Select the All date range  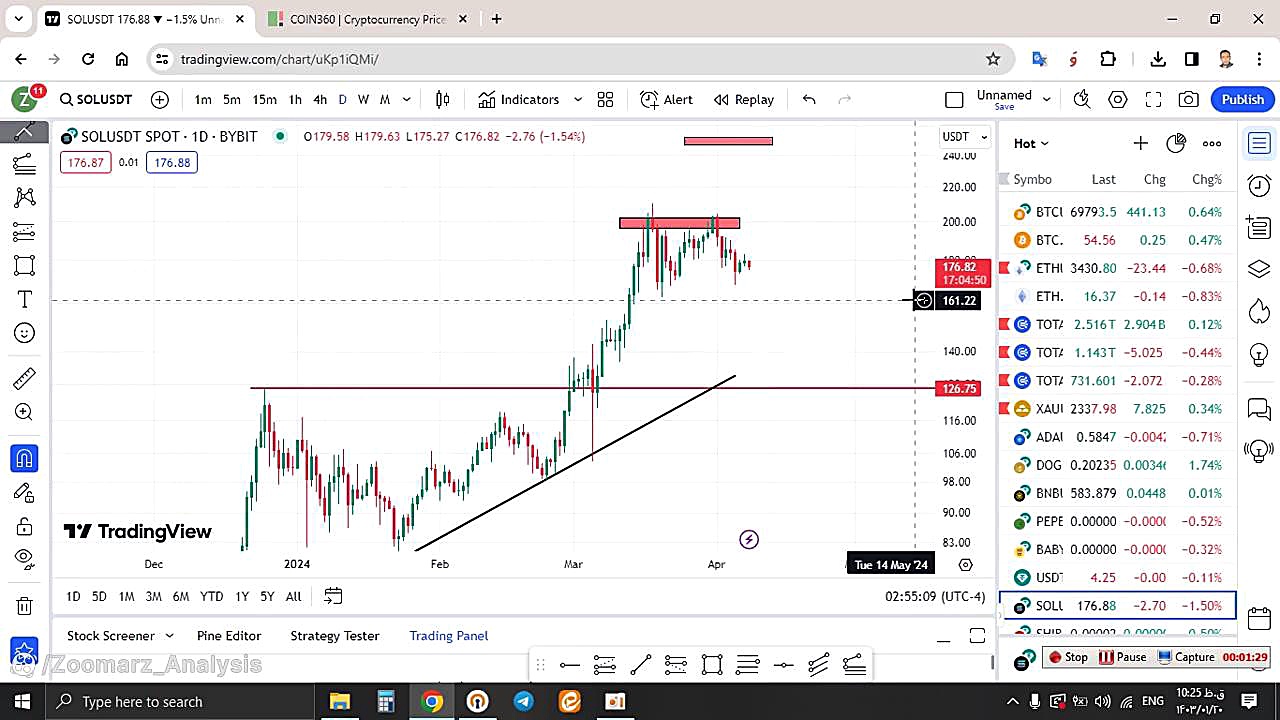click(293, 596)
